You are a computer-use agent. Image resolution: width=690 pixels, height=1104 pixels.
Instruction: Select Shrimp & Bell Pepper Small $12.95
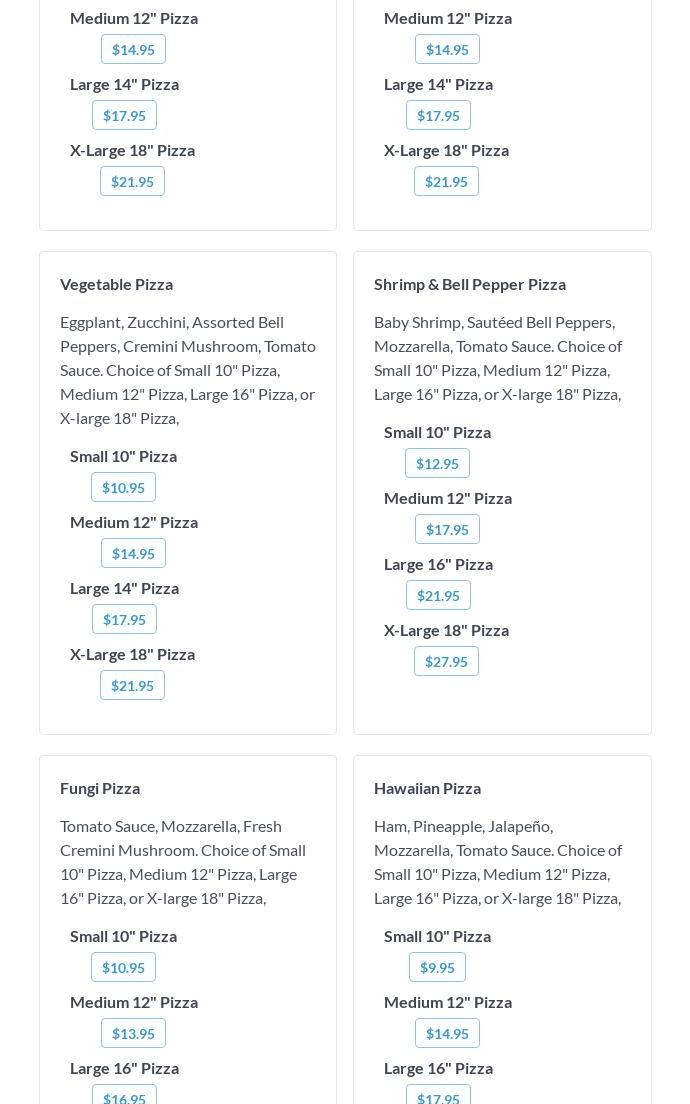[x=437, y=463]
